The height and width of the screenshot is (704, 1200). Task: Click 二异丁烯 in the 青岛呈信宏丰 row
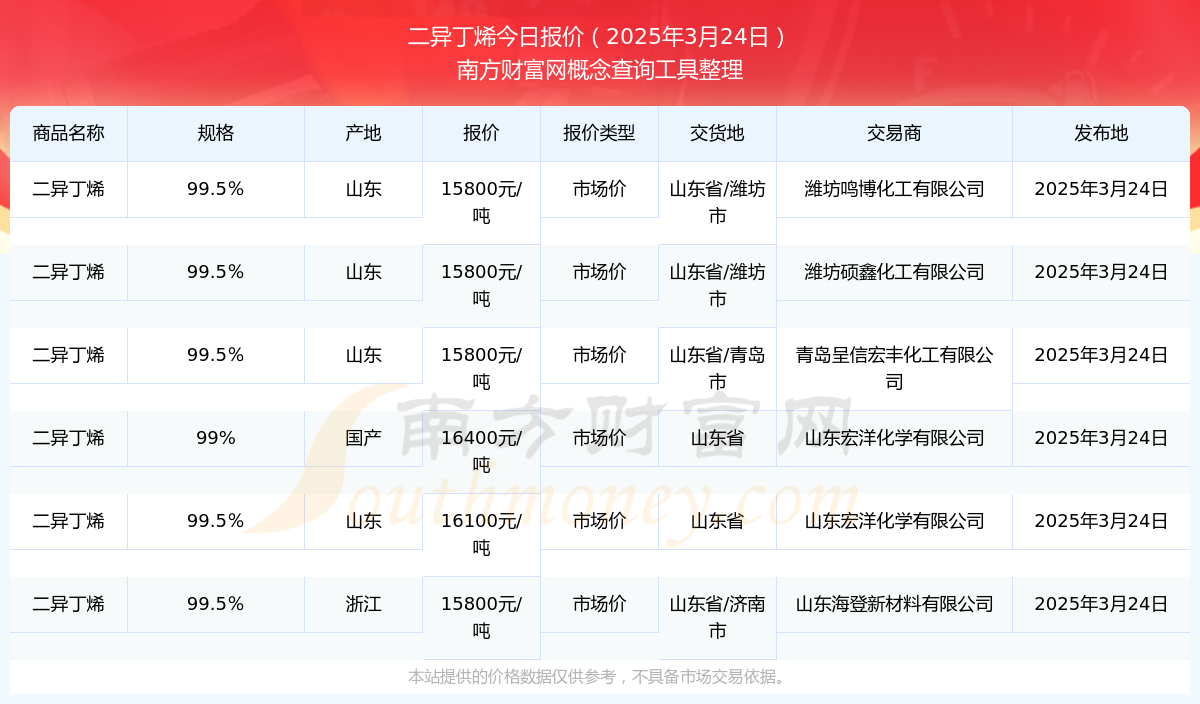[x=68, y=355]
